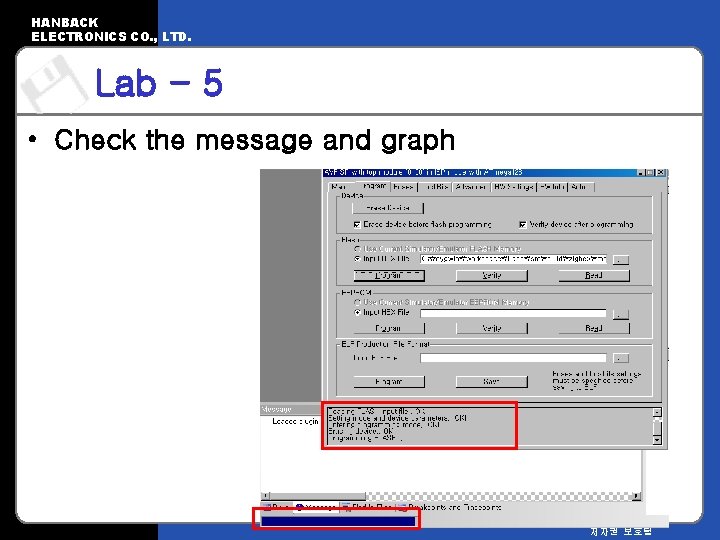Click the EEPROM HEX file path field
Screen dimensions: 720x540
point(513,313)
